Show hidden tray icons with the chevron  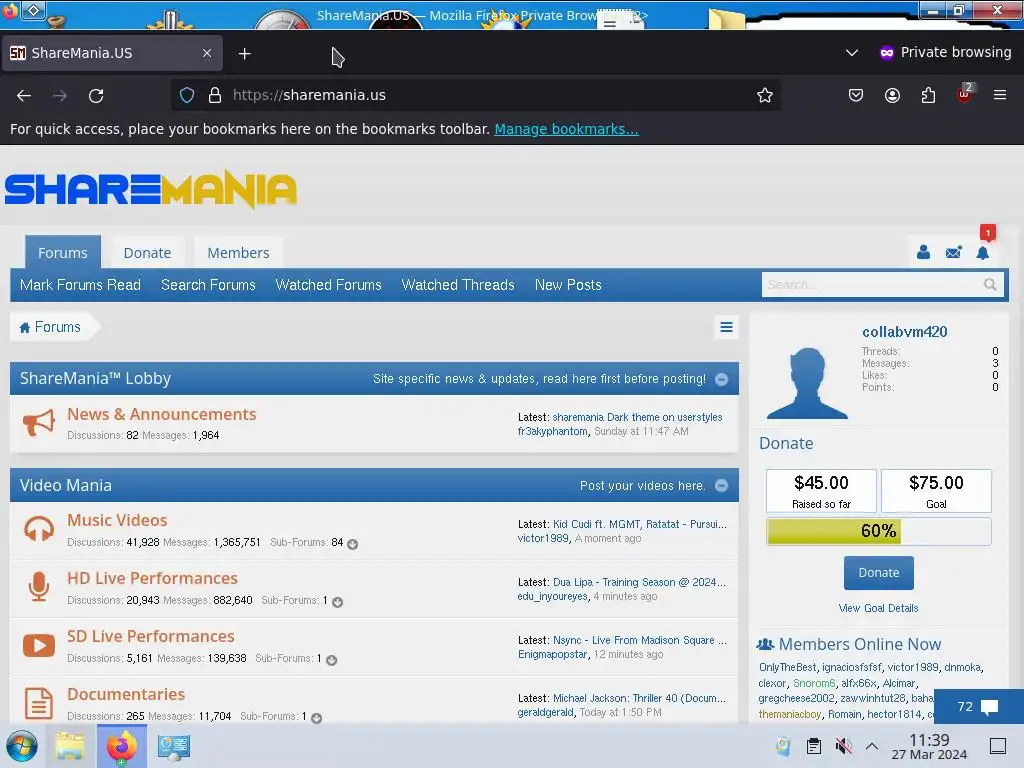pyautogui.click(x=871, y=746)
